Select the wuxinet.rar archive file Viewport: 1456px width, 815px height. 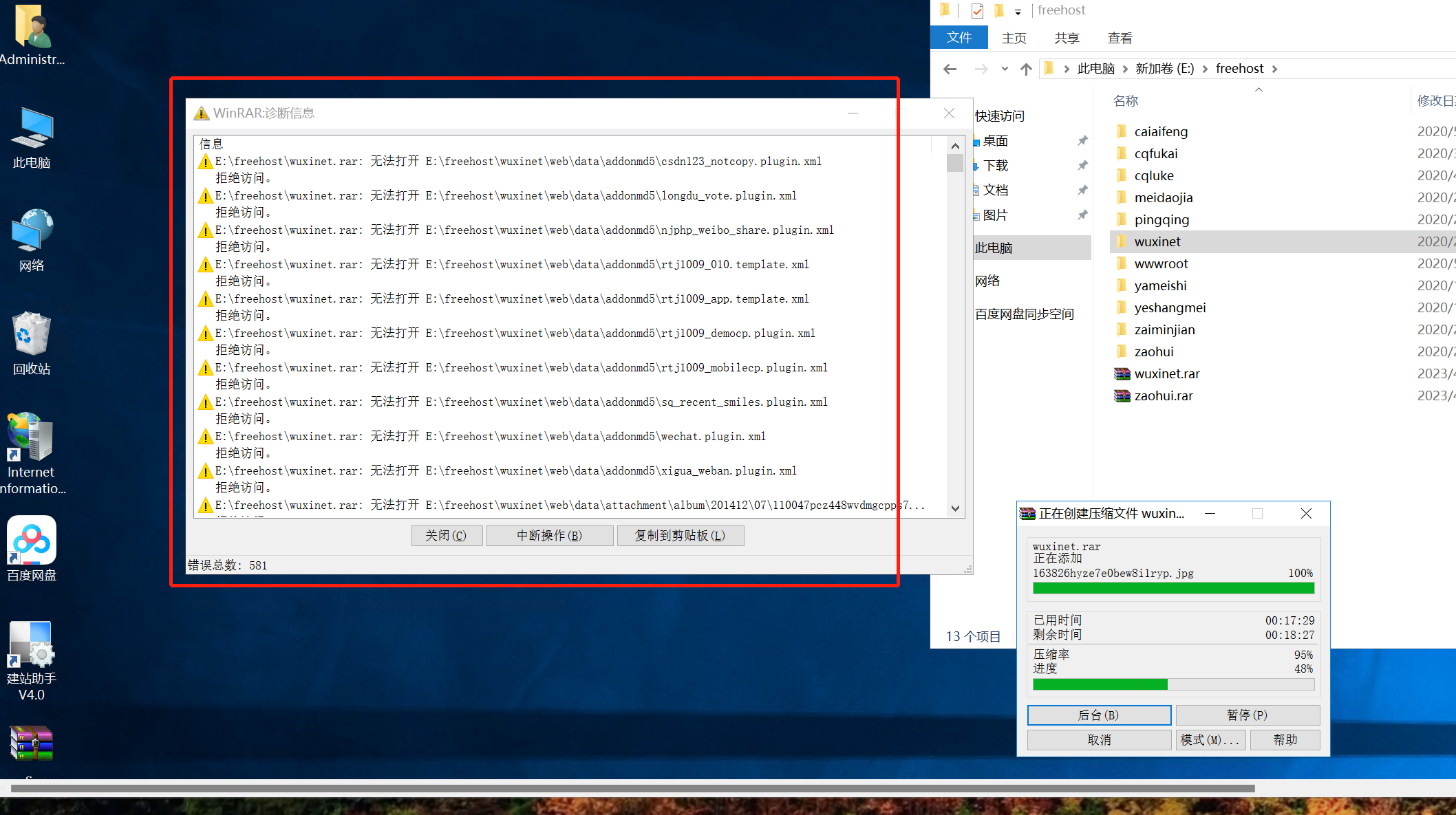click(x=1167, y=373)
